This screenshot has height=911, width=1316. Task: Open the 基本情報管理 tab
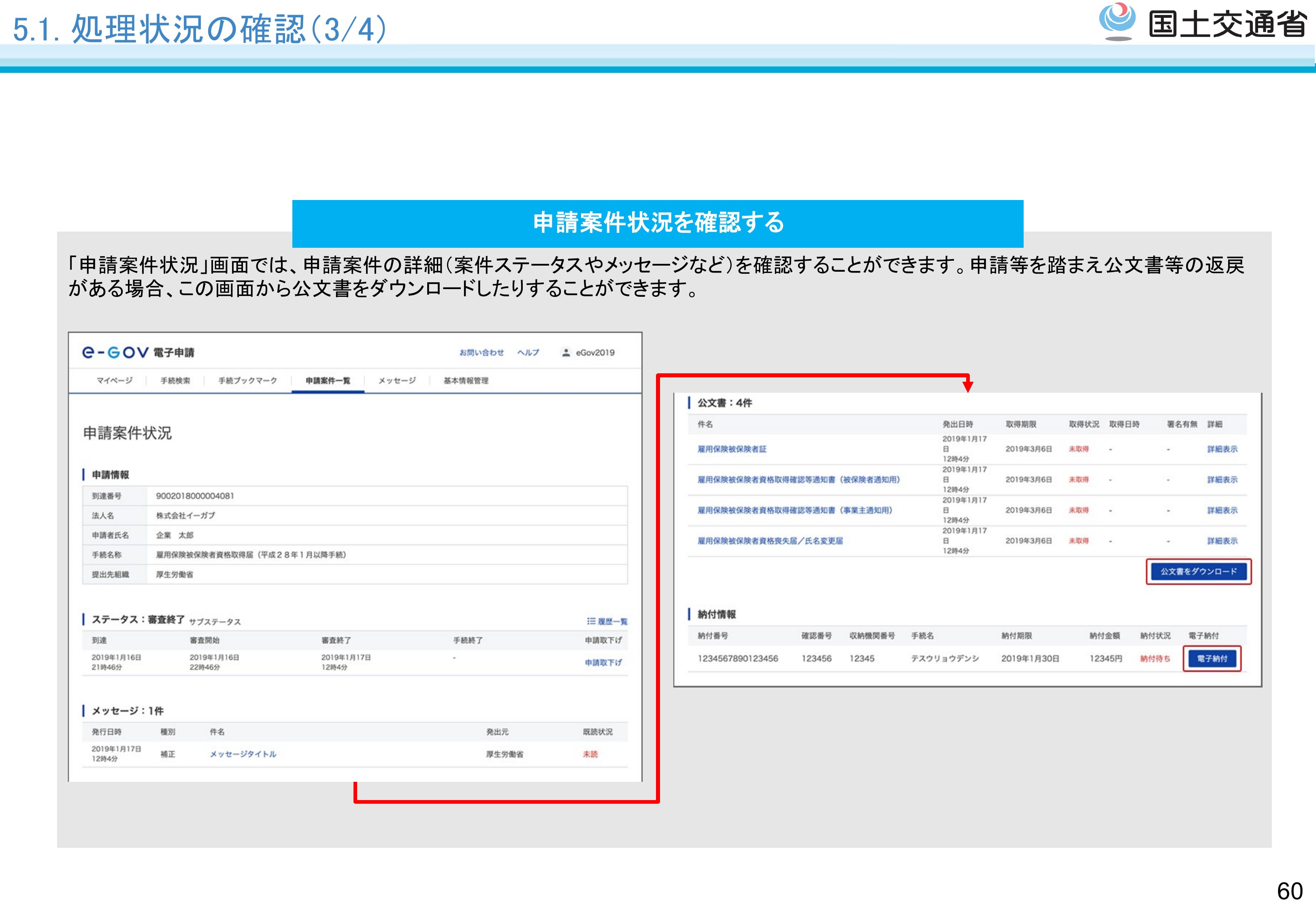pyautogui.click(x=466, y=381)
